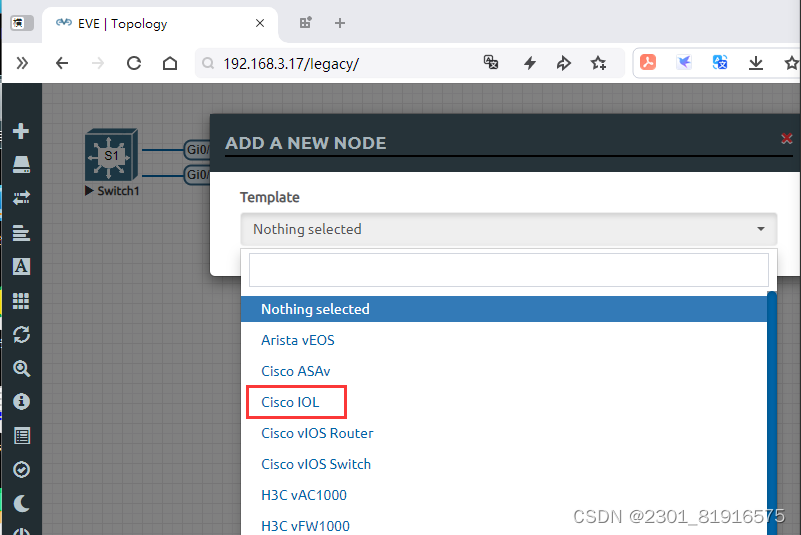Click the share arrow icon in address bar
801x535 pixels.
pos(563,63)
